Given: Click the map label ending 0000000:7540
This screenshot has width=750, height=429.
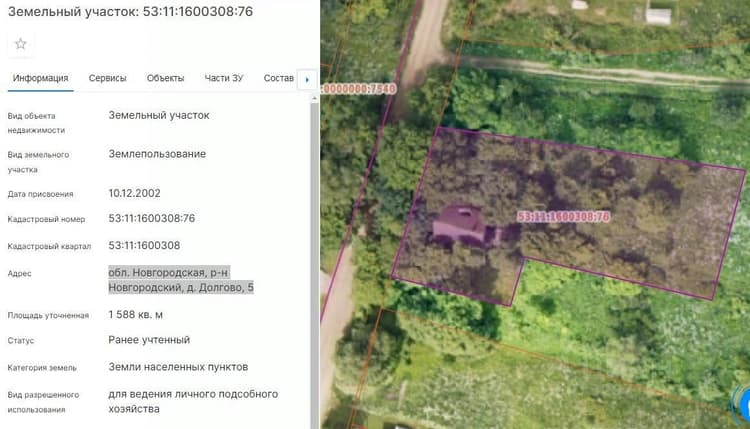Looking at the screenshot, I should click(x=359, y=89).
